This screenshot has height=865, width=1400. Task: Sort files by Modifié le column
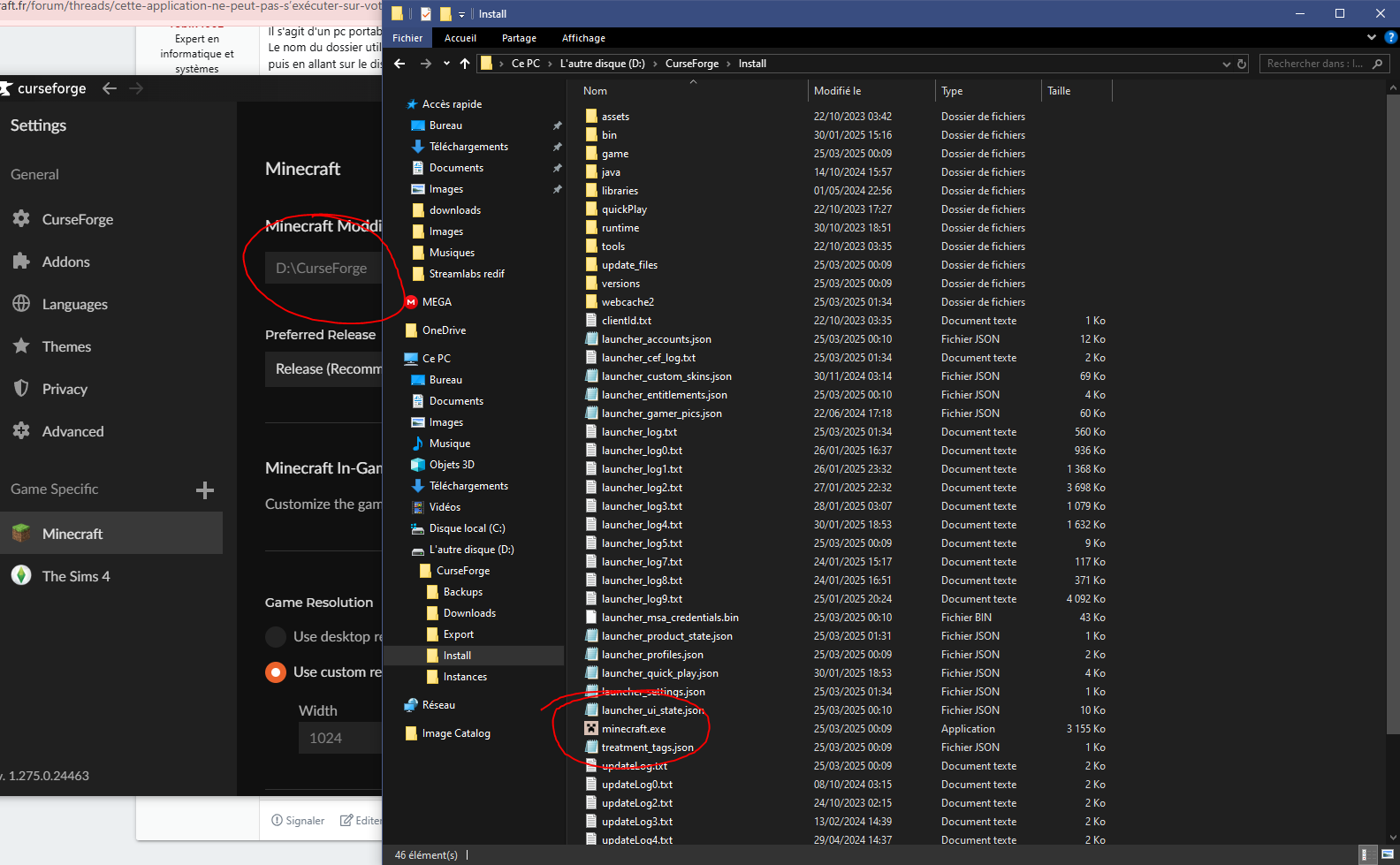coord(837,91)
